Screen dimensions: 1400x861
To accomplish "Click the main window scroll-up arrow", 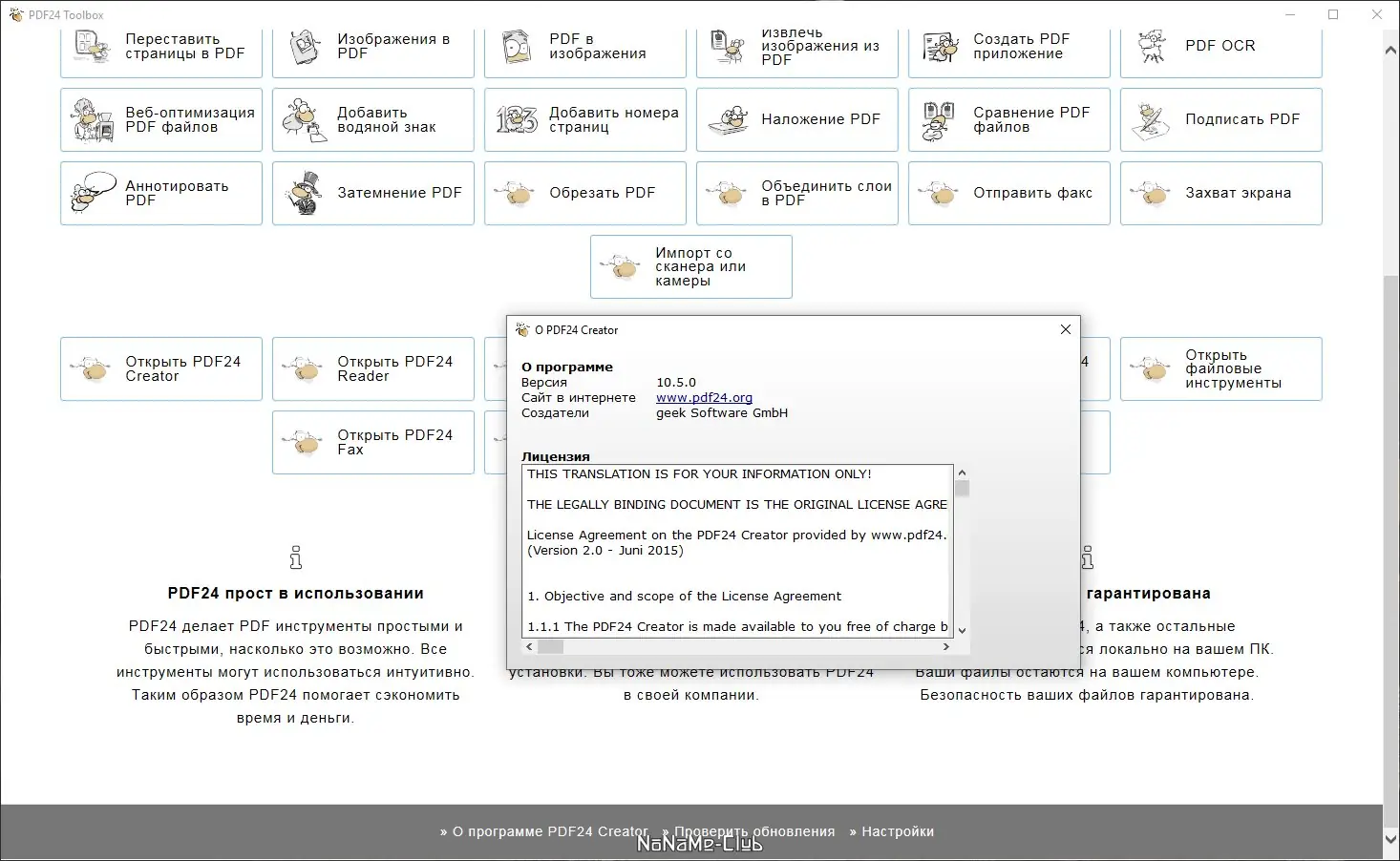I will click(x=1390, y=50).
